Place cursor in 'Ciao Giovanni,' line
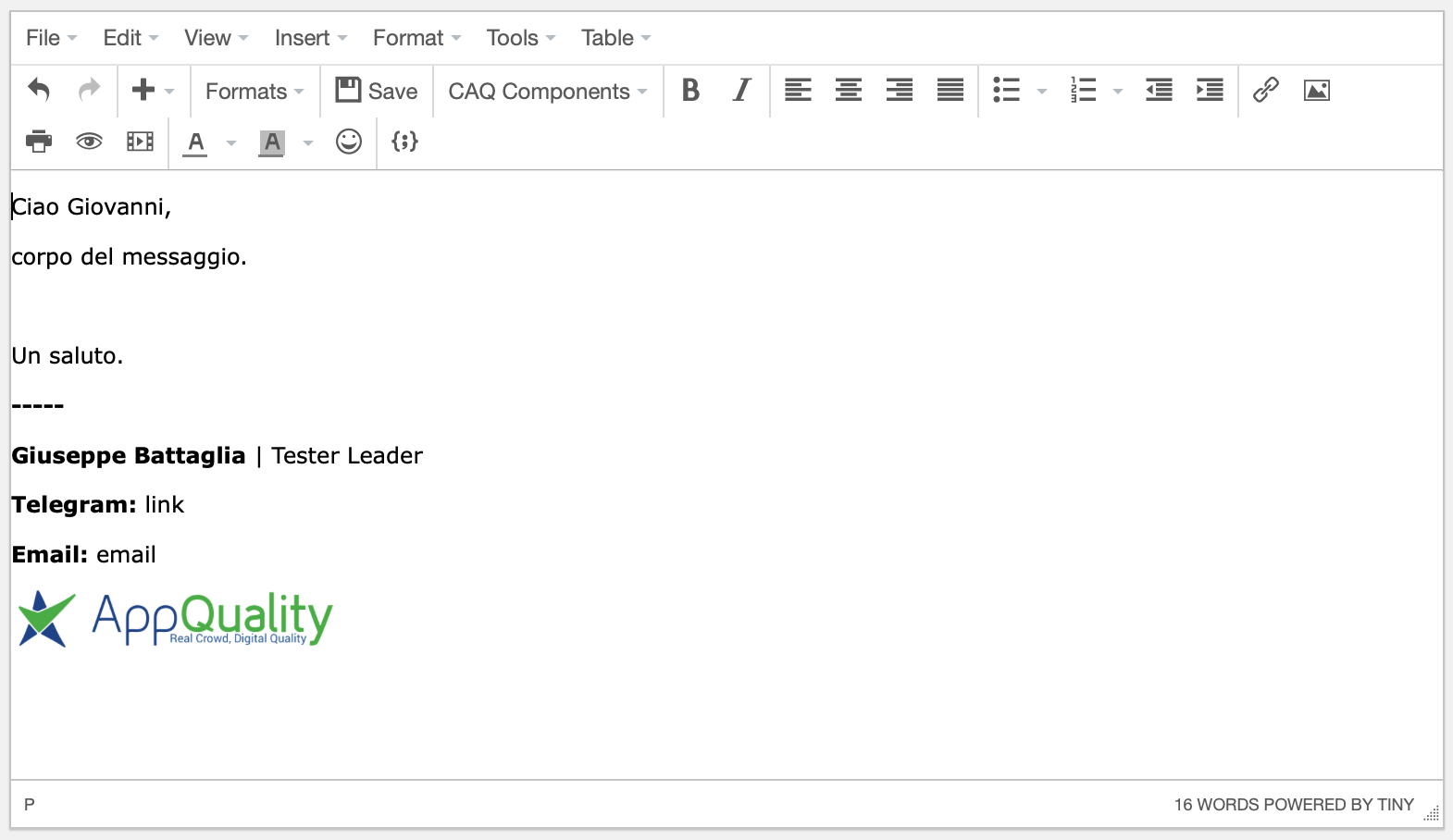This screenshot has width=1453, height=840. click(x=92, y=206)
